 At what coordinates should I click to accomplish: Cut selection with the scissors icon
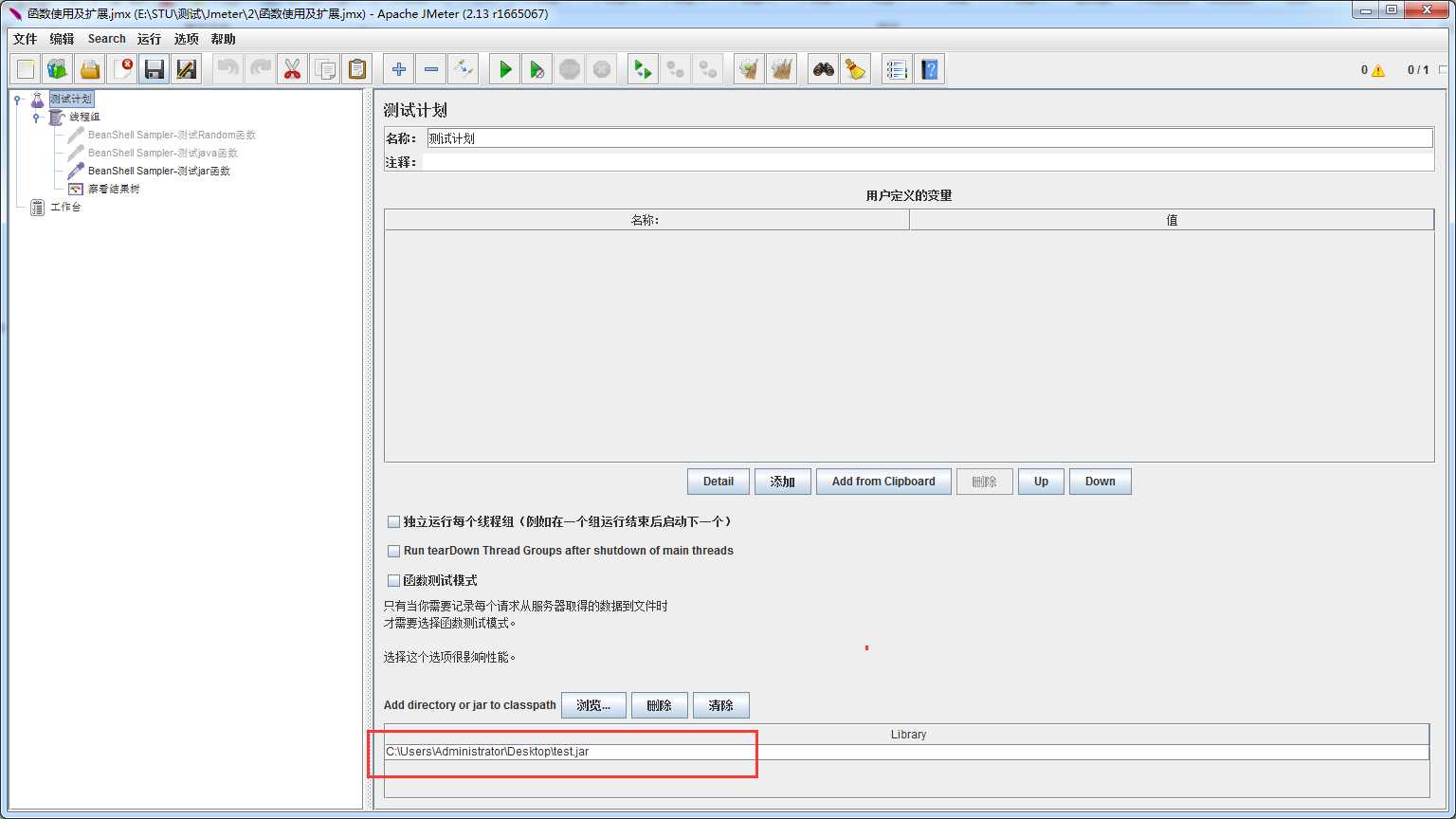coord(293,69)
